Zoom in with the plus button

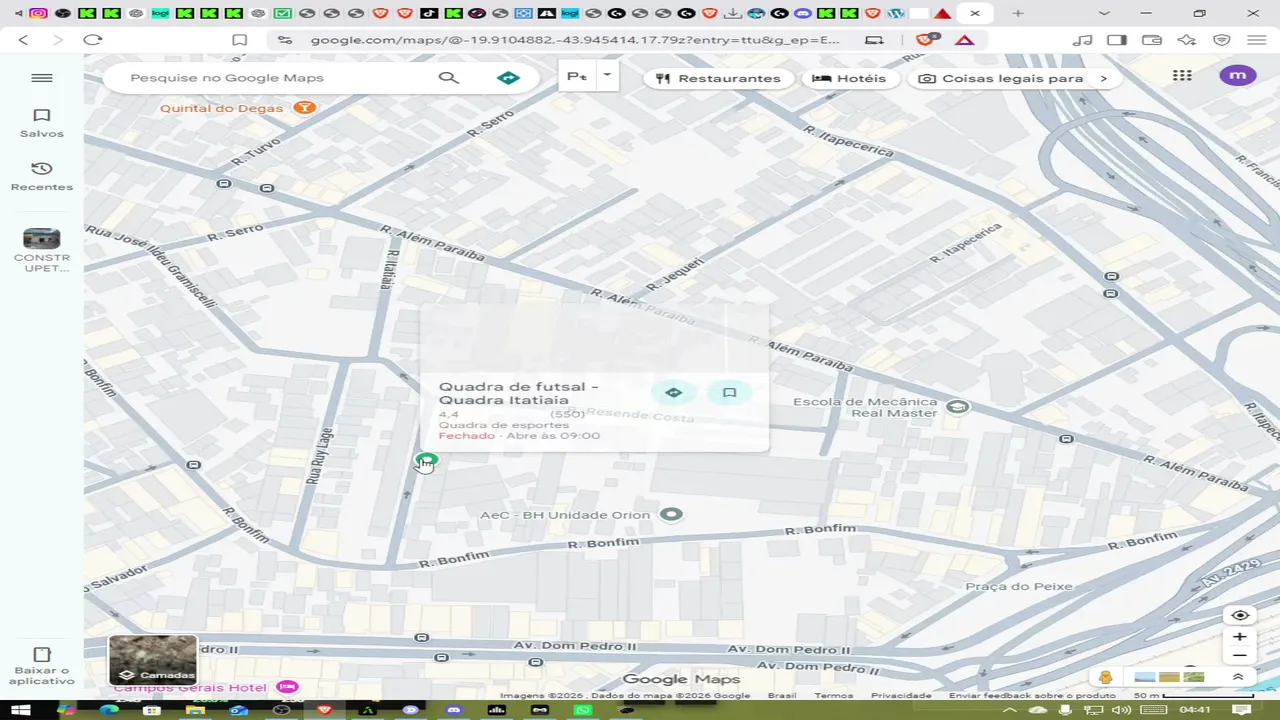pyautogui.click(x=1240, y=637)
